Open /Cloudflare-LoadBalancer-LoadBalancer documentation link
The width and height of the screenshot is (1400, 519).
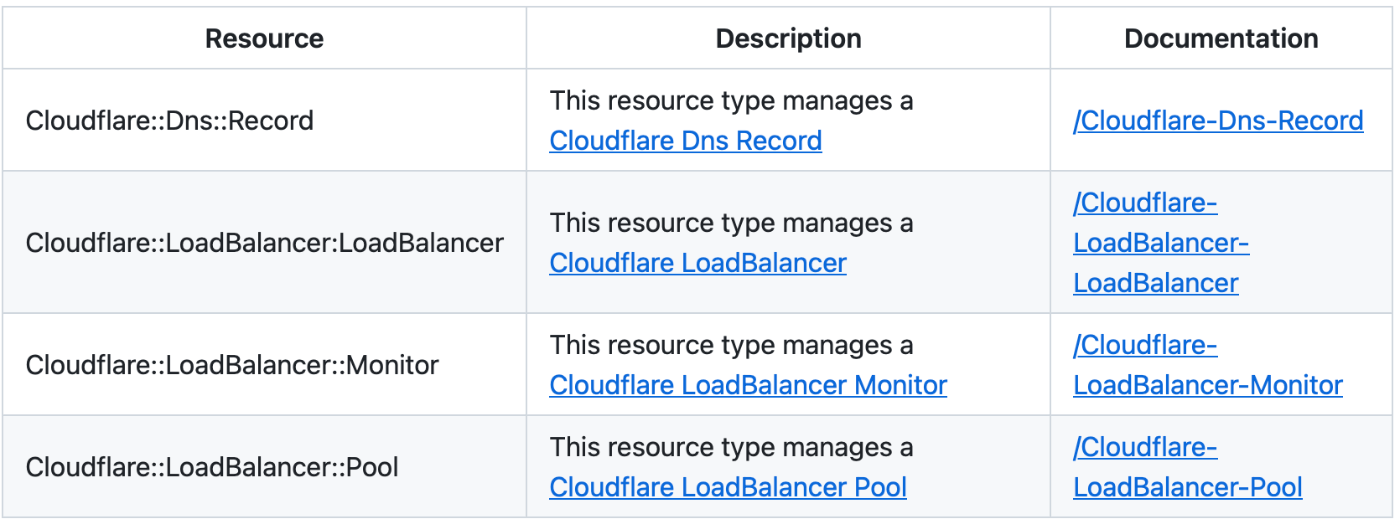pyautogui.click(x=1160, y=243)
